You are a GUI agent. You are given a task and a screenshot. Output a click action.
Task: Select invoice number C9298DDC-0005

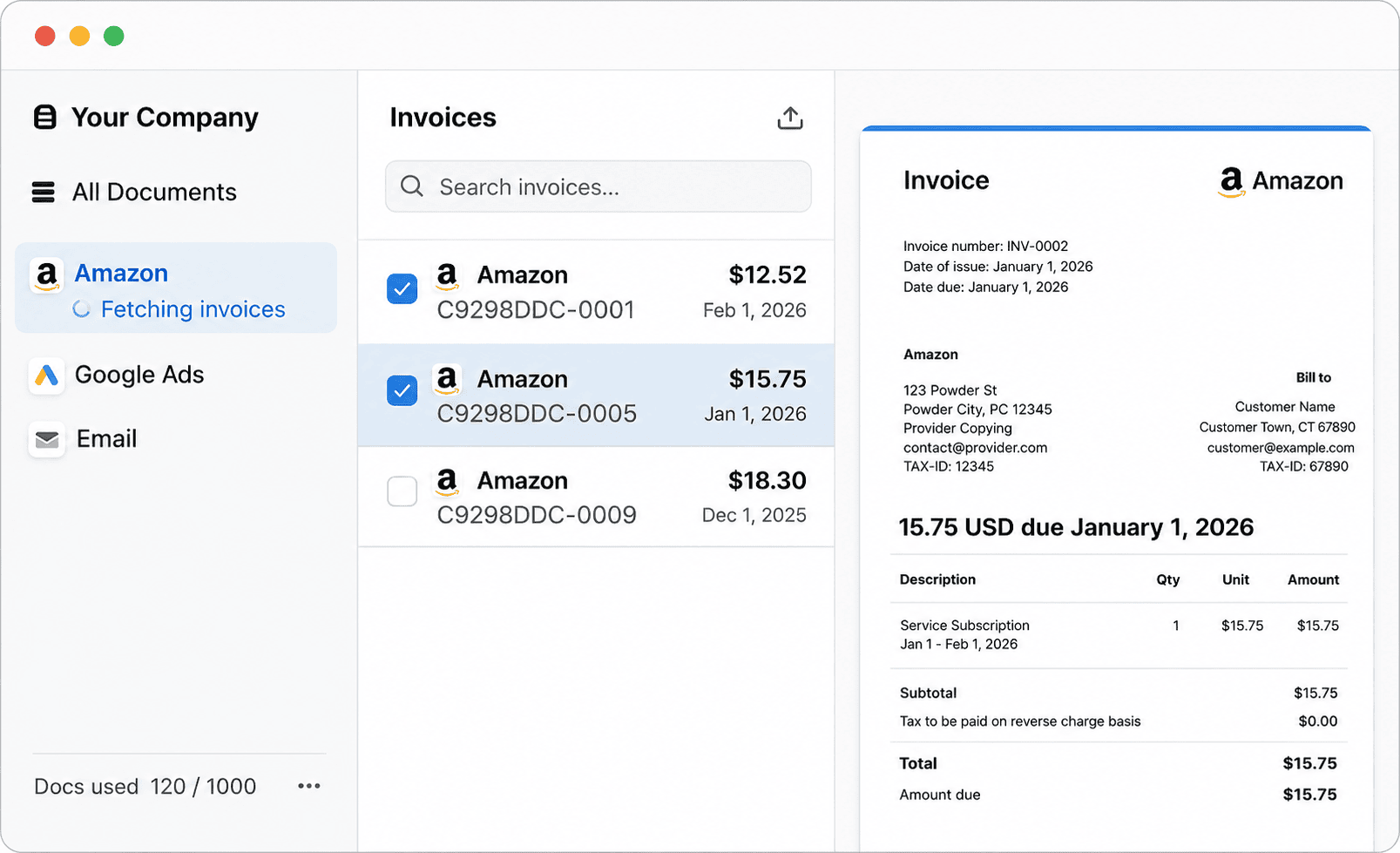click(x=537, y=414)
